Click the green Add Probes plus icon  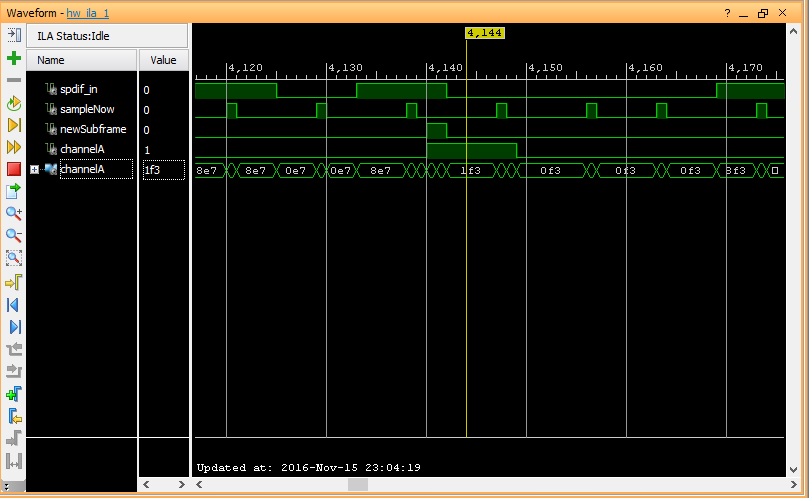pos(14,58)
